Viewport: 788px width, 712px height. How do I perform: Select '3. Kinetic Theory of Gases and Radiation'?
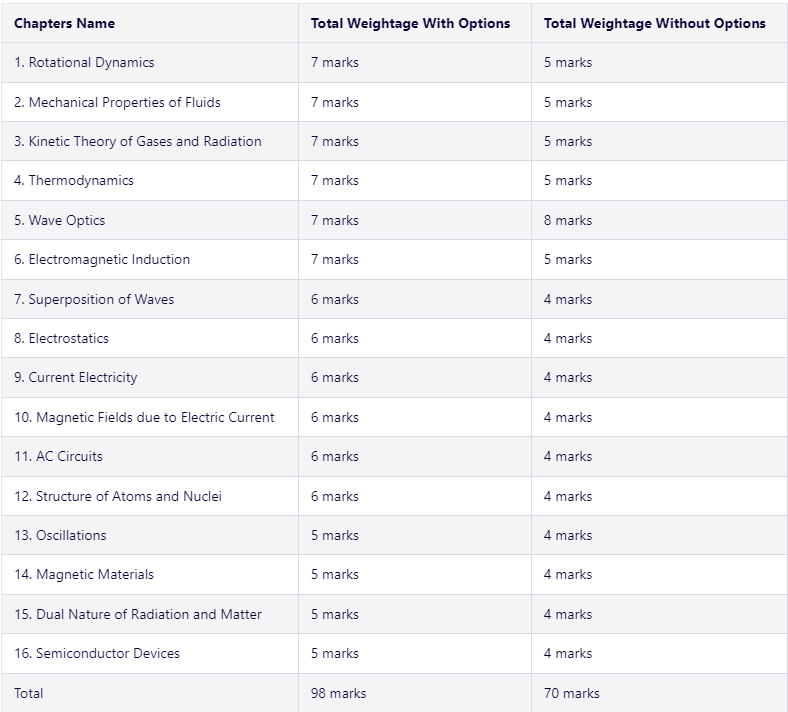138,141
